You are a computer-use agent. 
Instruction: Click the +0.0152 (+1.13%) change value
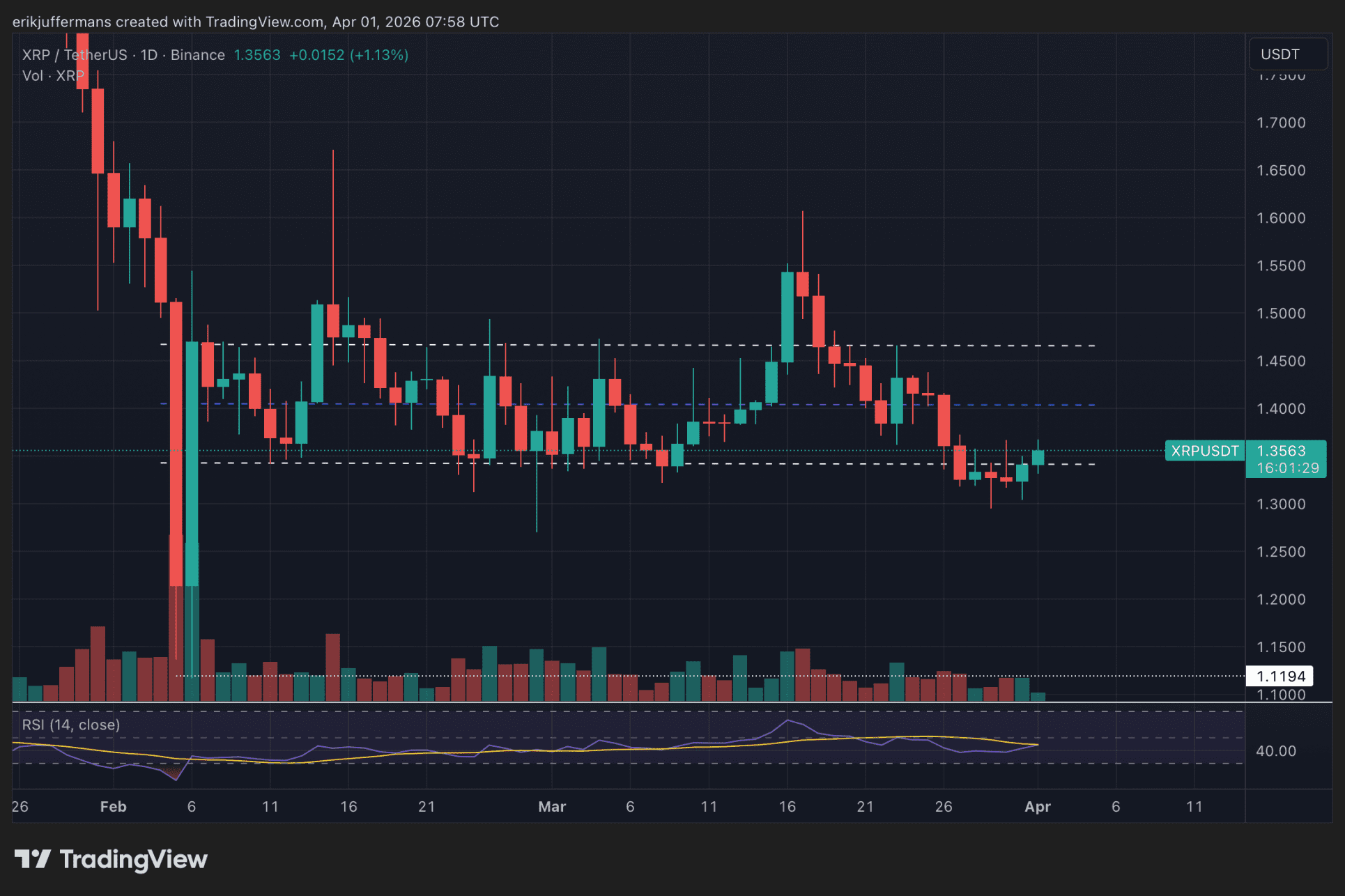348,55
